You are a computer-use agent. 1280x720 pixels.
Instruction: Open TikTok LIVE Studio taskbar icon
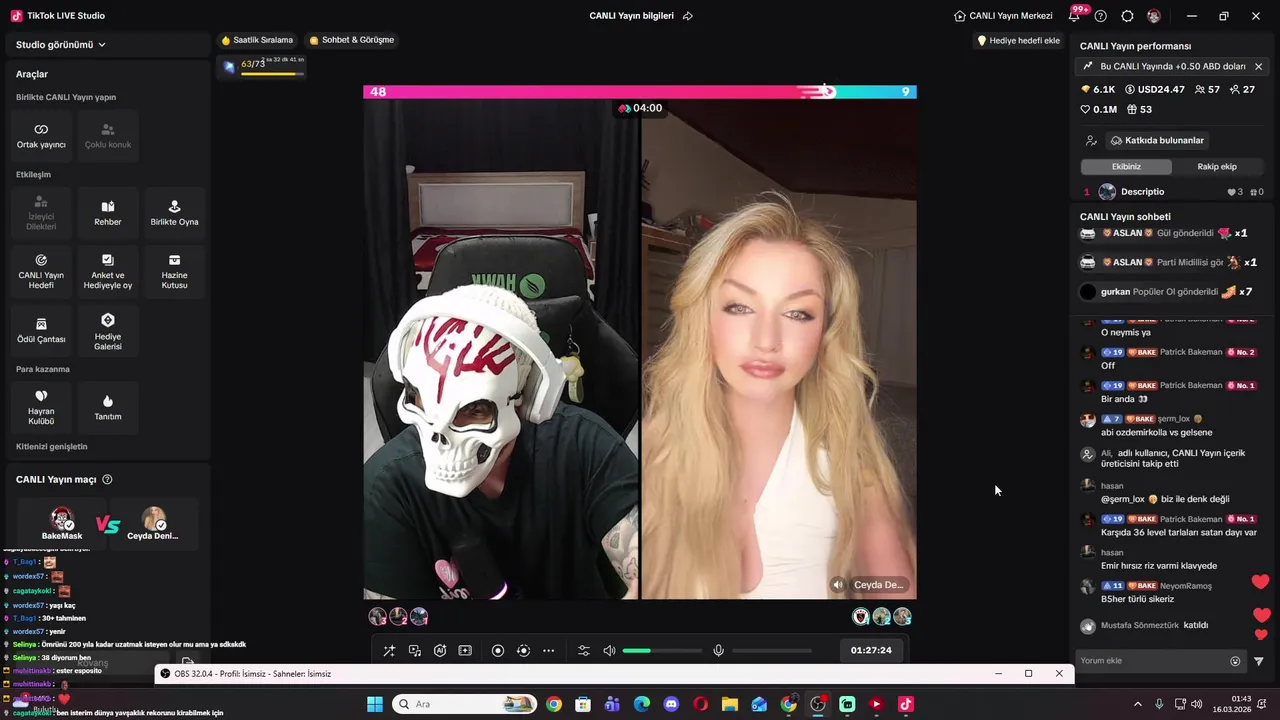906,704
